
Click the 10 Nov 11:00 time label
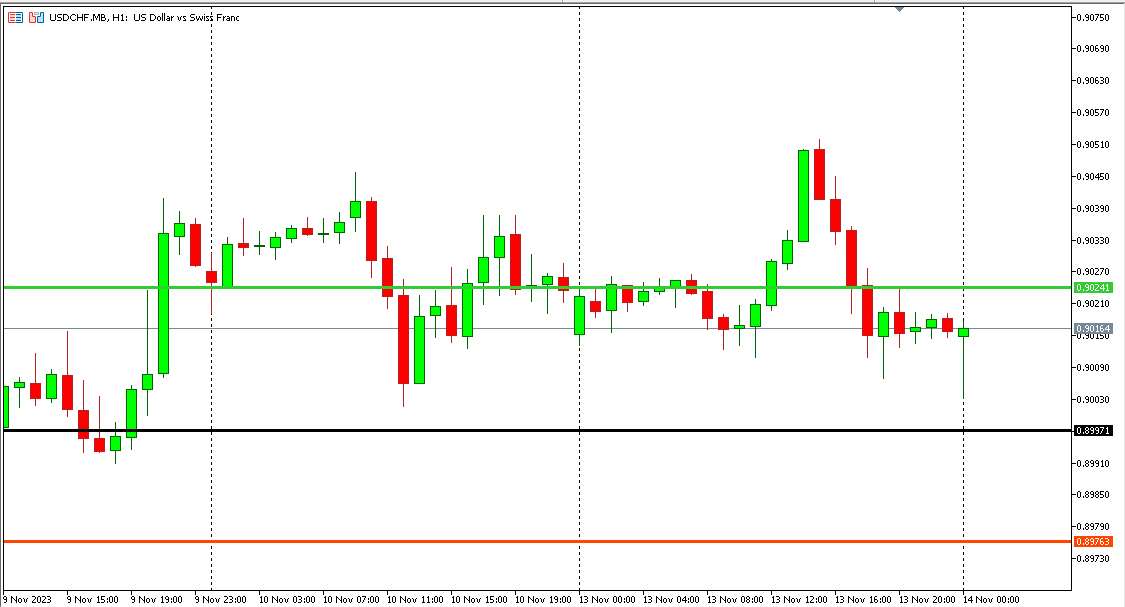coord(415,600)
